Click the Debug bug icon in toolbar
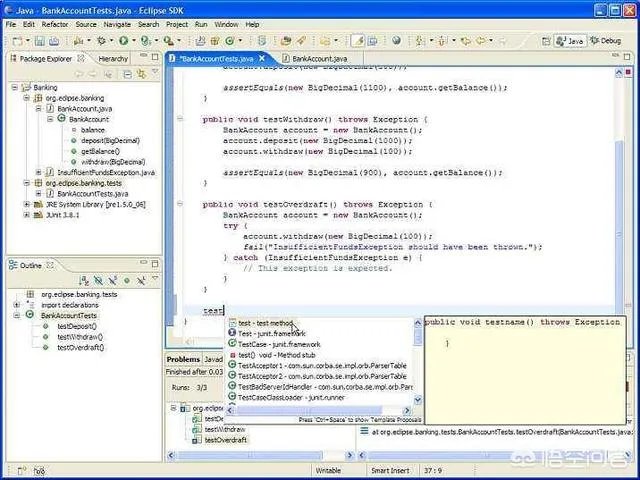Screen dimensions: 640x480 coord(99,41)
